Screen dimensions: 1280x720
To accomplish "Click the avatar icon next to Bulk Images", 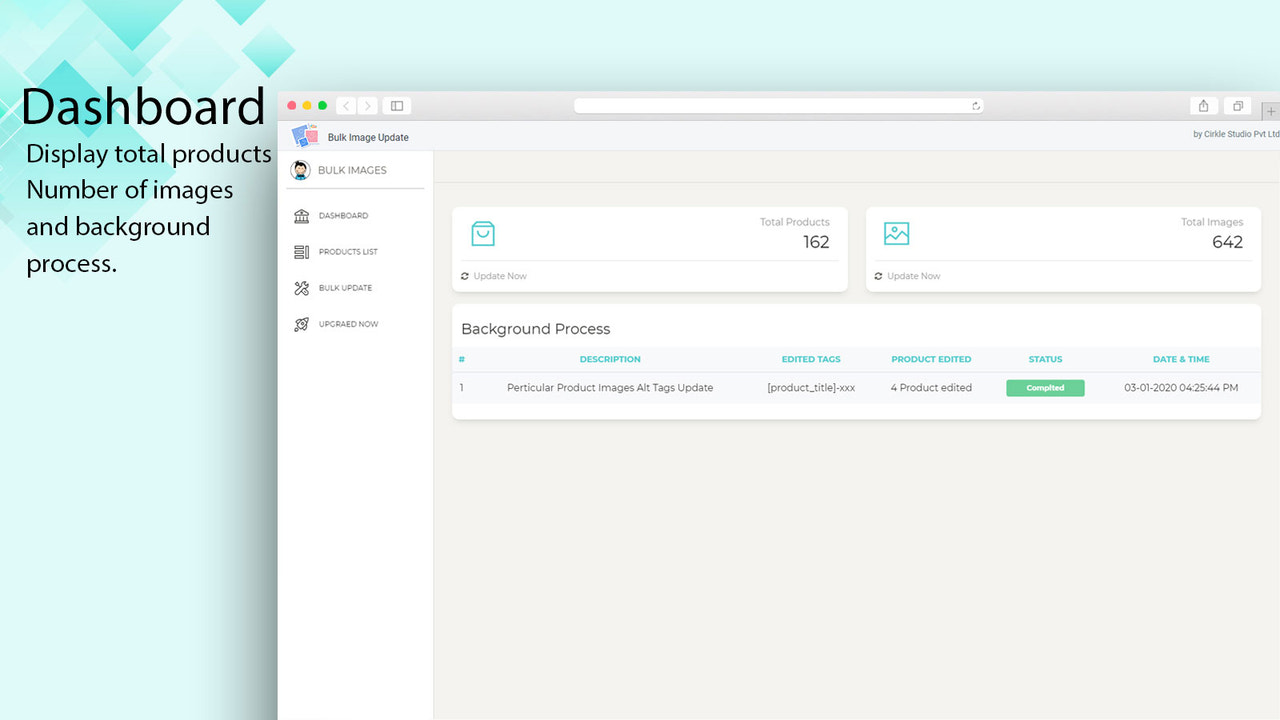I will pyautogui.click(x=300, y=170).
